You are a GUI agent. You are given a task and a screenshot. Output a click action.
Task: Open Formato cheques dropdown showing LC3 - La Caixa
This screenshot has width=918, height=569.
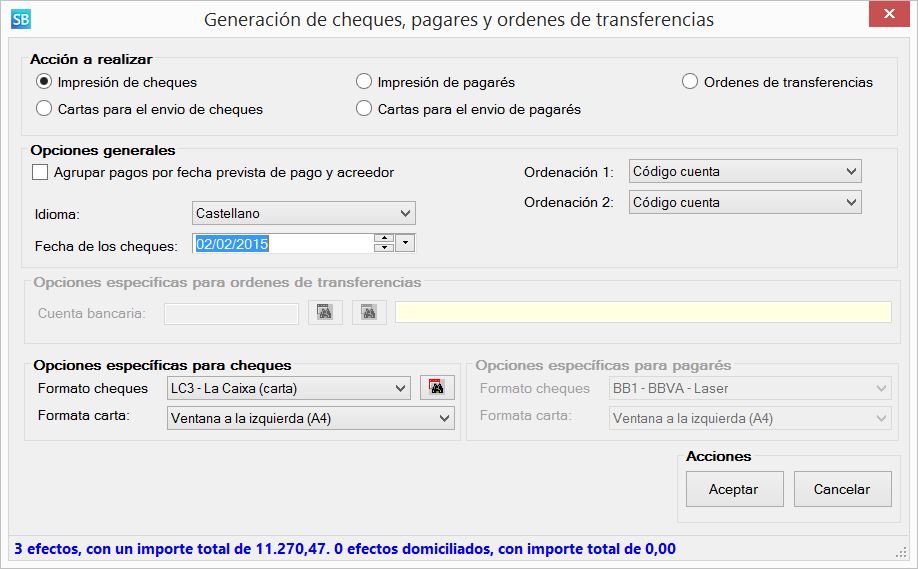pos(288,388)
